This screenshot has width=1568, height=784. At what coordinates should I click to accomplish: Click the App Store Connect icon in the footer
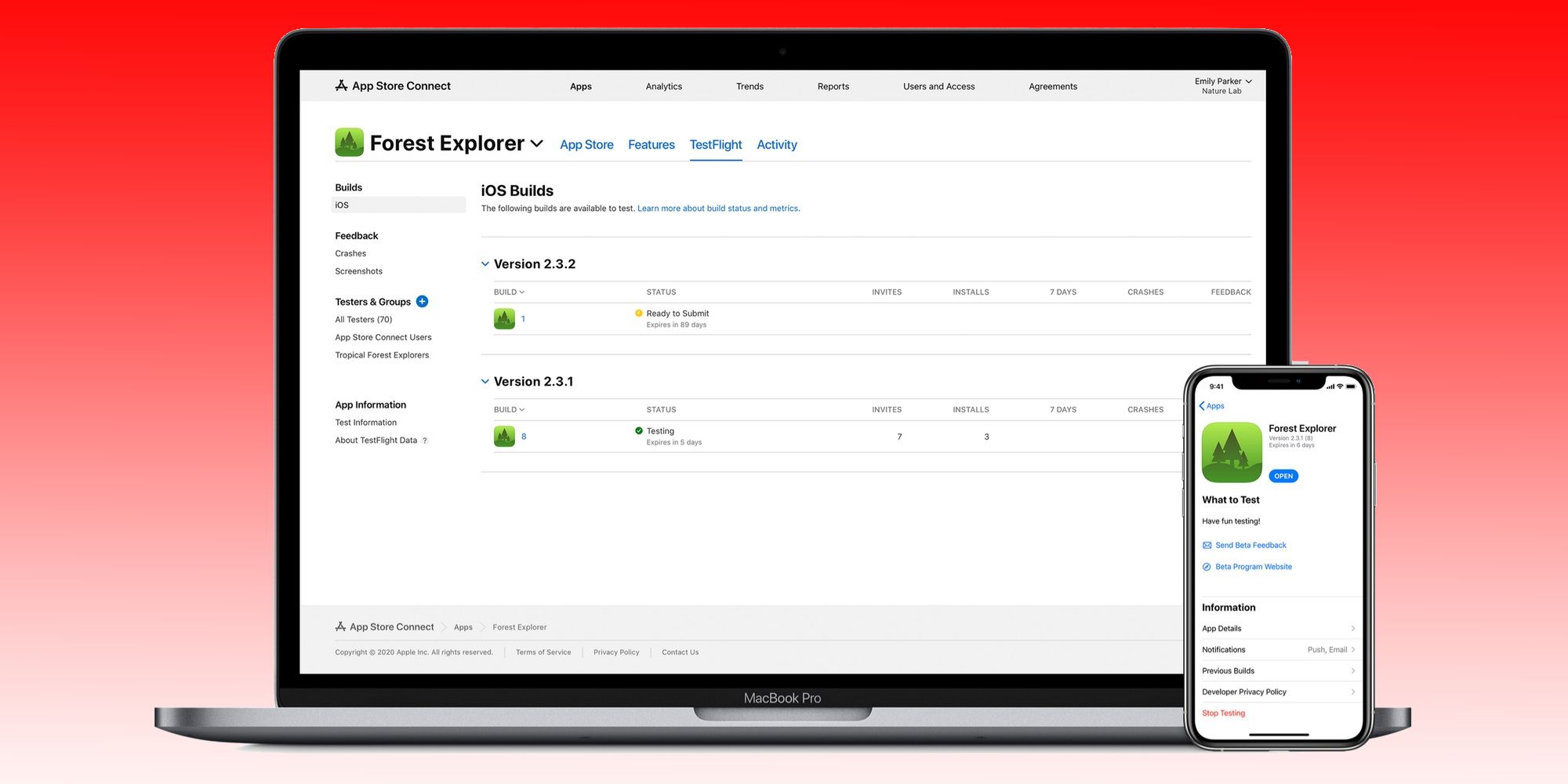click(x=340, y=626)
